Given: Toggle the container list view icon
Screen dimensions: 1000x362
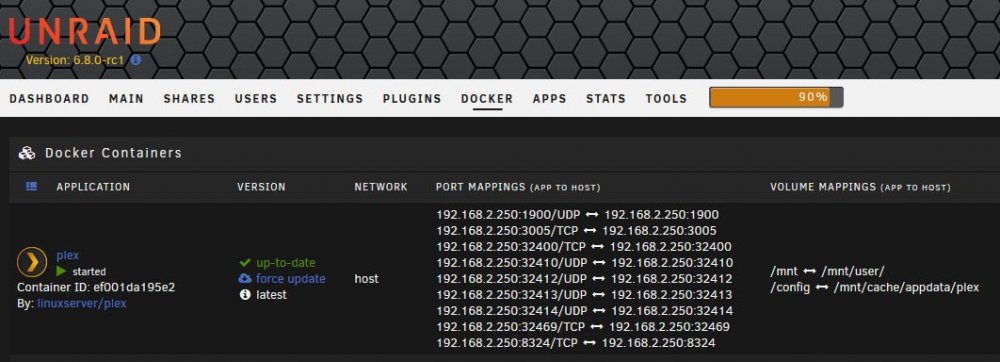Looking at the screenshot, I should pos(31,186).
